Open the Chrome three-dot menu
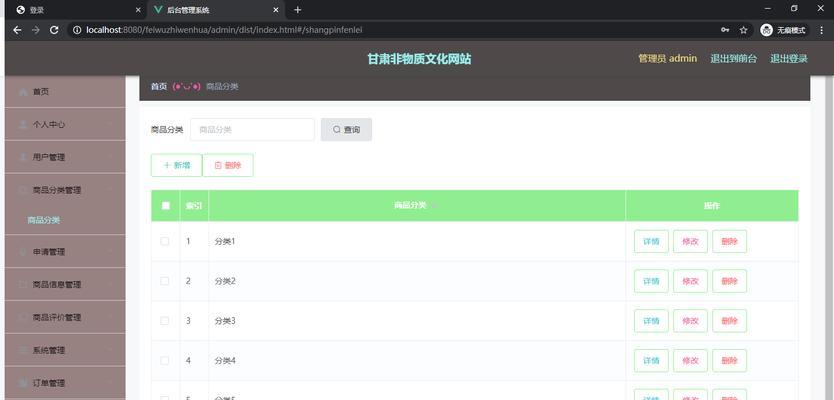The image size is (834, 400). tap(822, 30)
